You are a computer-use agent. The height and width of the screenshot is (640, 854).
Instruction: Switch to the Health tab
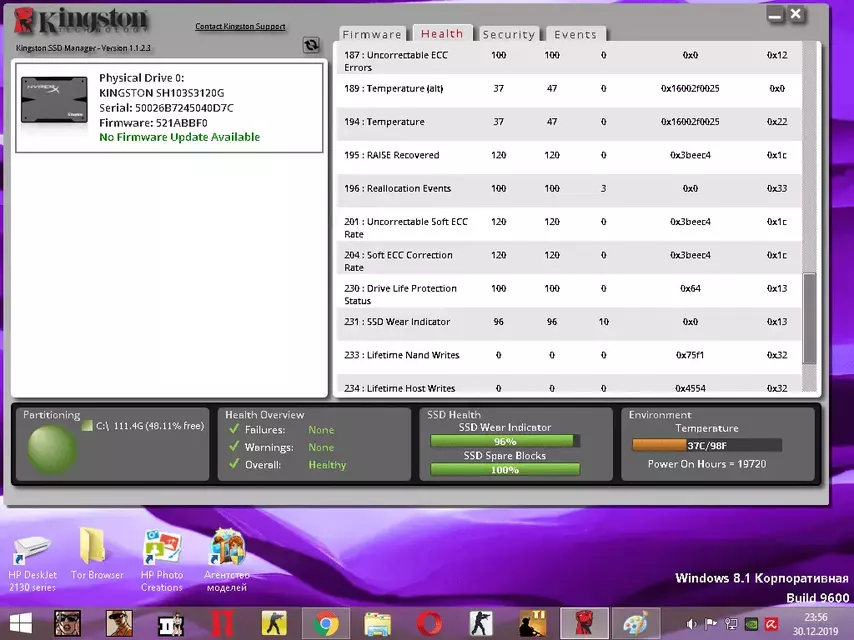click(442, 34)
